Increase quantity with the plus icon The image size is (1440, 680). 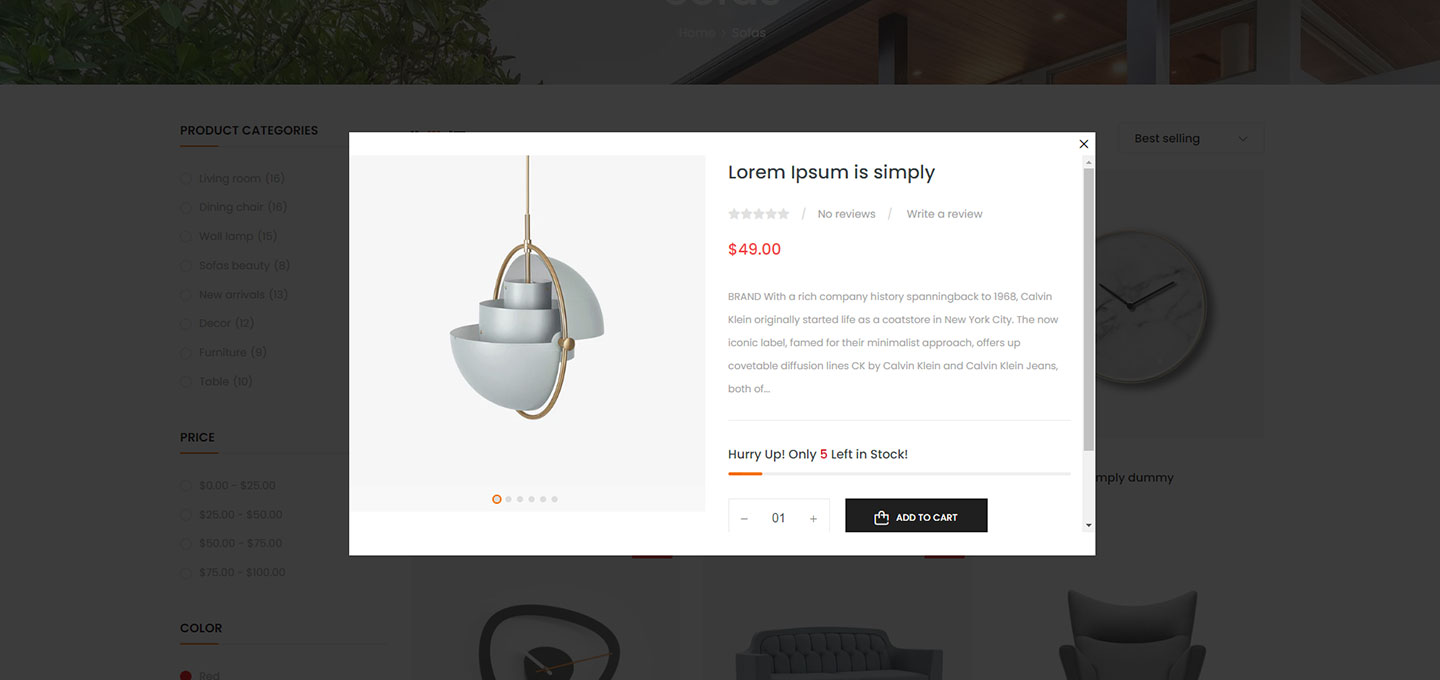click(813, 518)
